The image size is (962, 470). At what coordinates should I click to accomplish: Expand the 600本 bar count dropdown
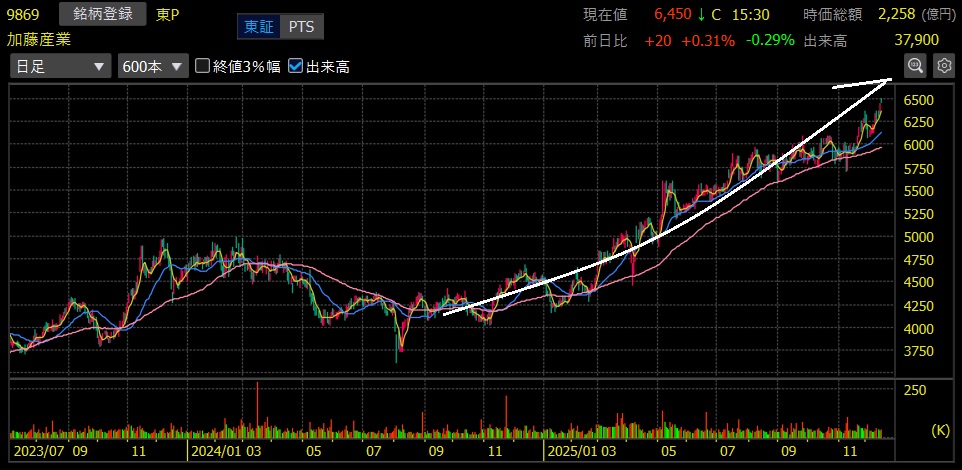pyautogui.click(x=152, y=66)
